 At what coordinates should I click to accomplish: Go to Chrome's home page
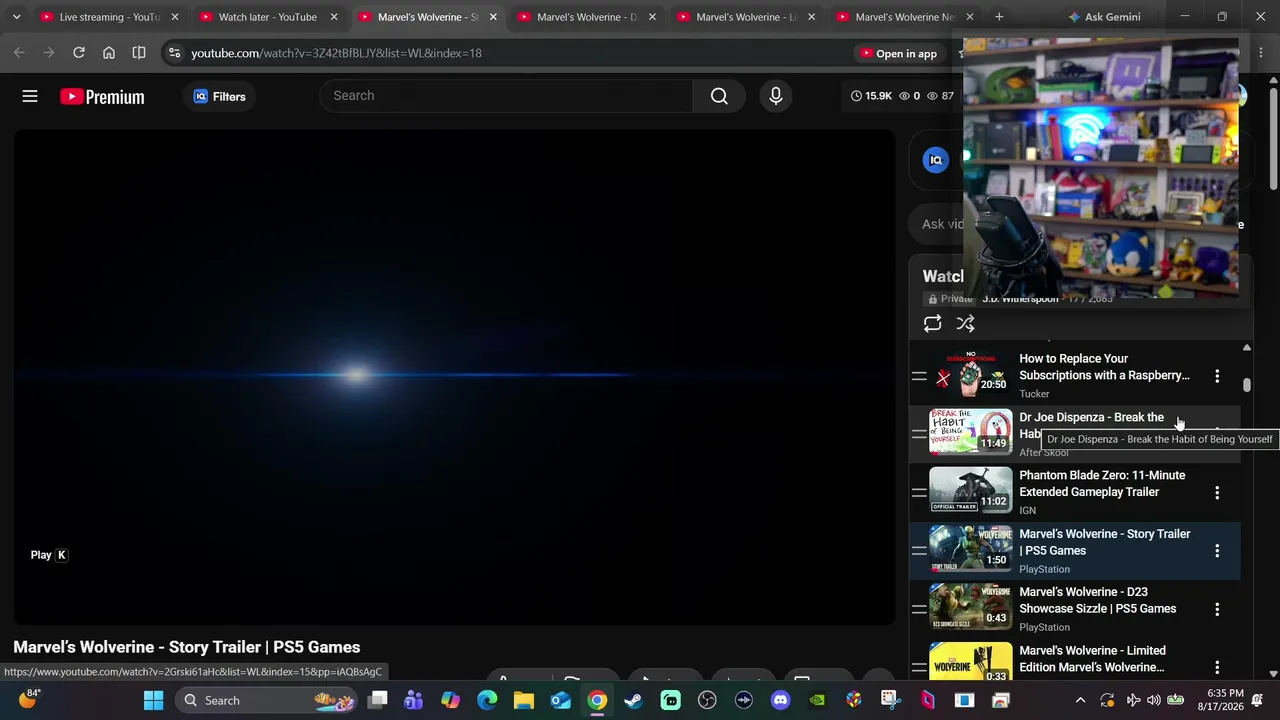coord(109,53)
